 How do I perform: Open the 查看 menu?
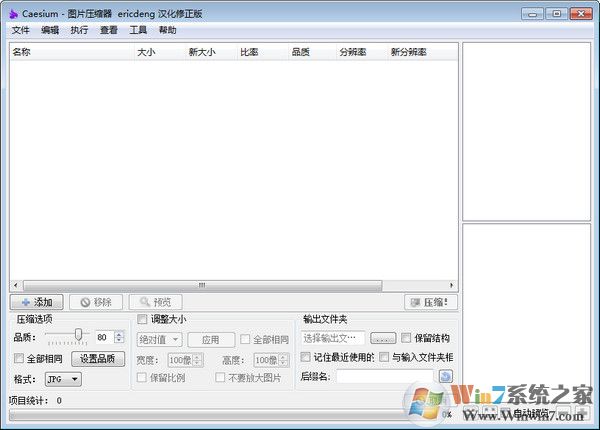pos(109,30)
